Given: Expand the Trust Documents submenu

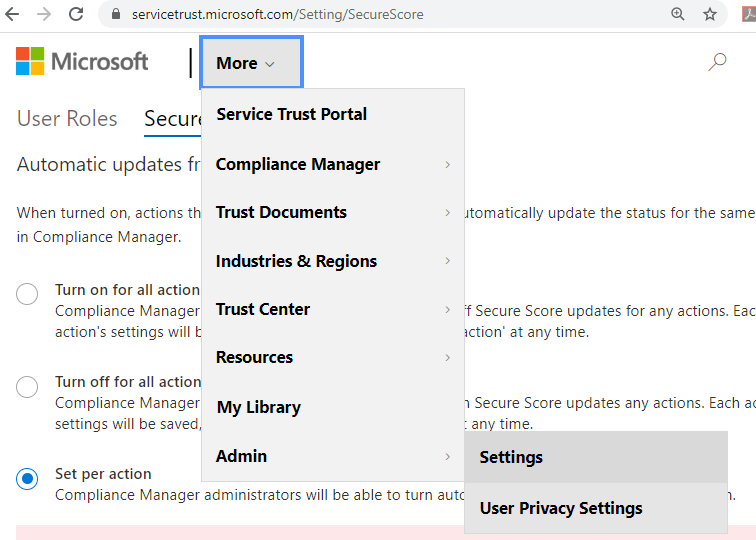Looking at the screenshot, I should pos(332,212).
